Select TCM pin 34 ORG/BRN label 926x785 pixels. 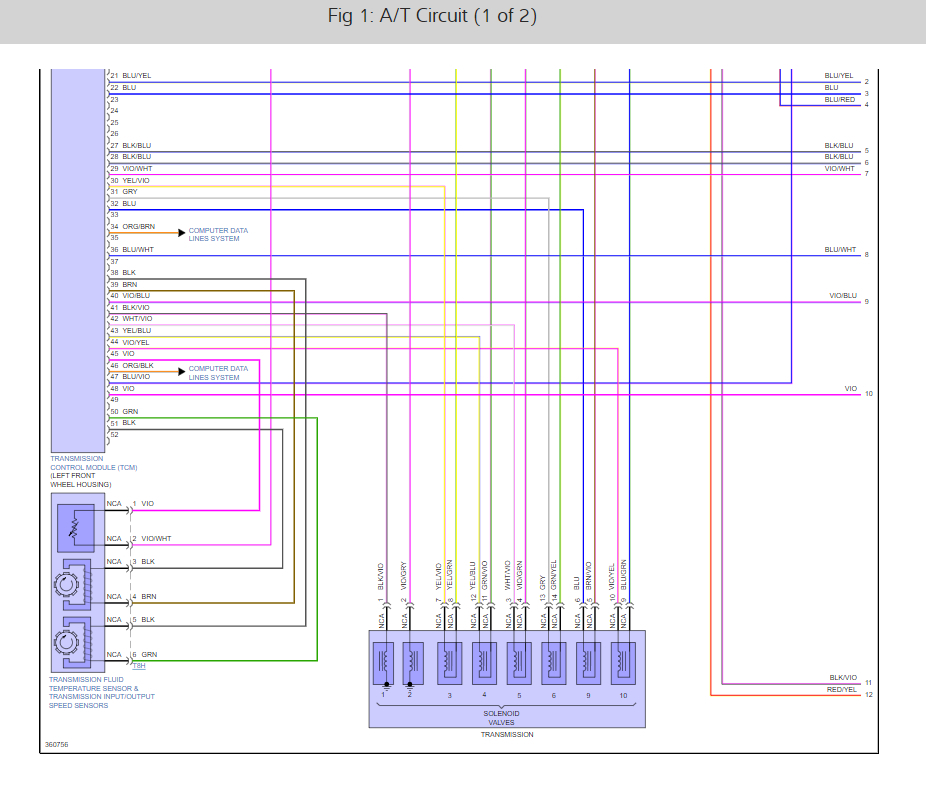133,226
